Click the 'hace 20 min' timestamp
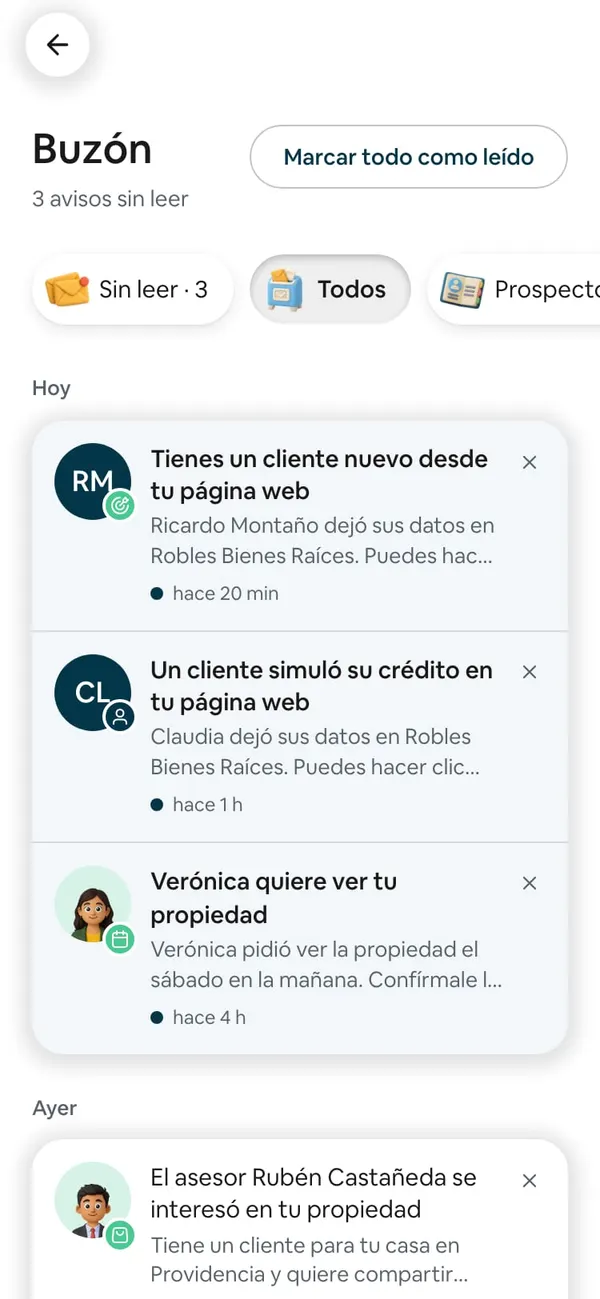Screen dimensions: 600x1299 point(225,594)
